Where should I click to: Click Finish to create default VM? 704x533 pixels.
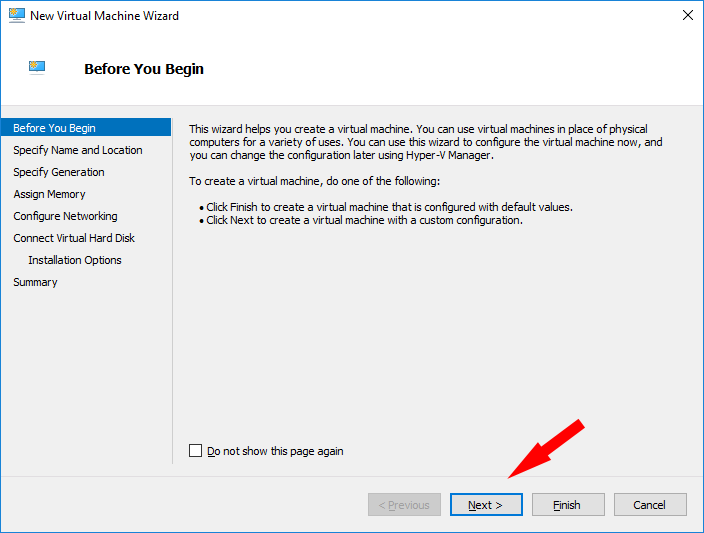pos(568,505)
